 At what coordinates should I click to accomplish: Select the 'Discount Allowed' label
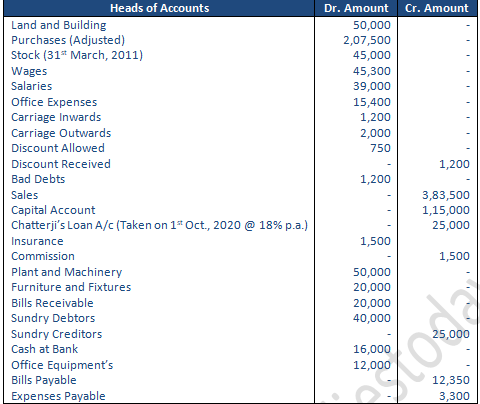pyautogui.click(x=58, y=148)
